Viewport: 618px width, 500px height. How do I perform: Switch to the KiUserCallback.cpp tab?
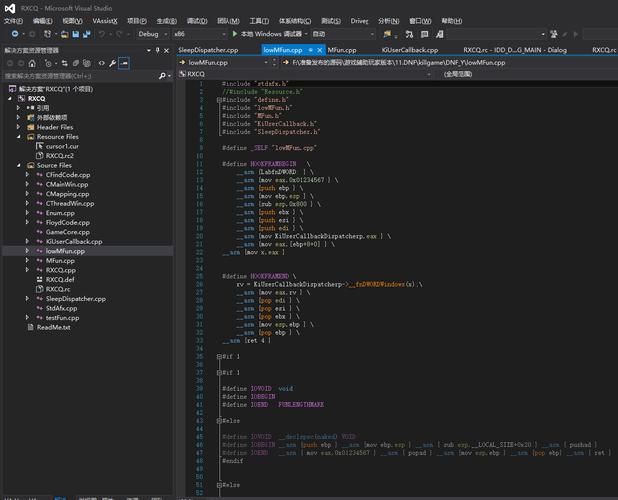[x=410, y=50]
